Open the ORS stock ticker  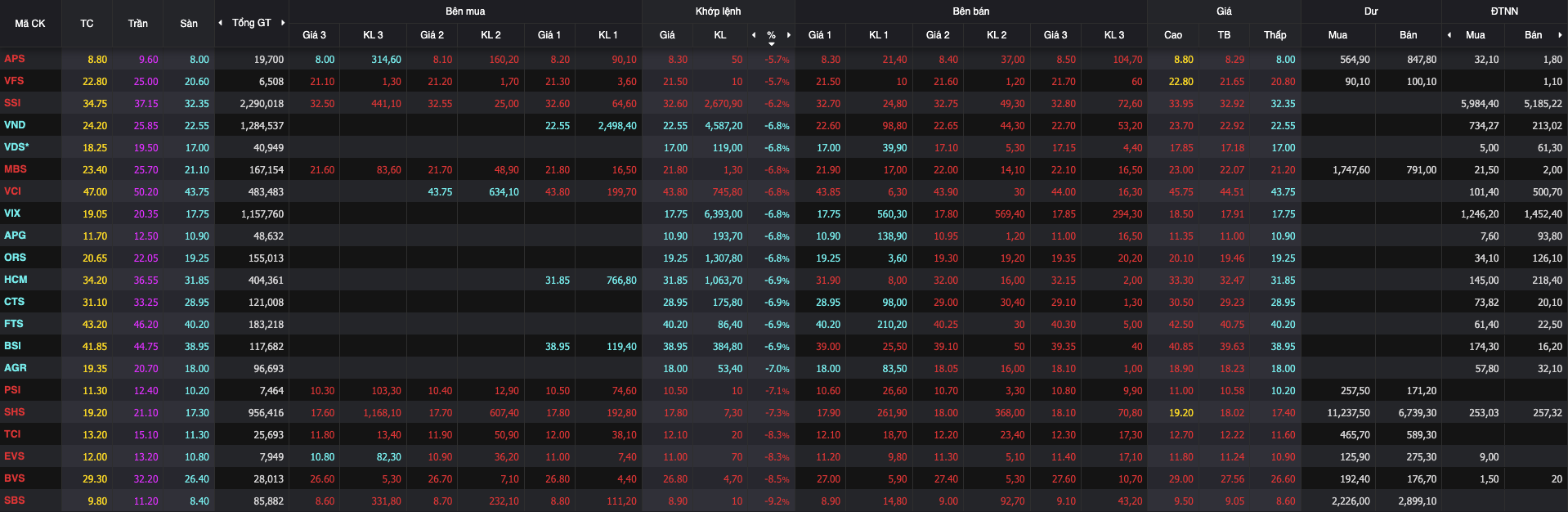pyautogui.click(x=15, y=258)
